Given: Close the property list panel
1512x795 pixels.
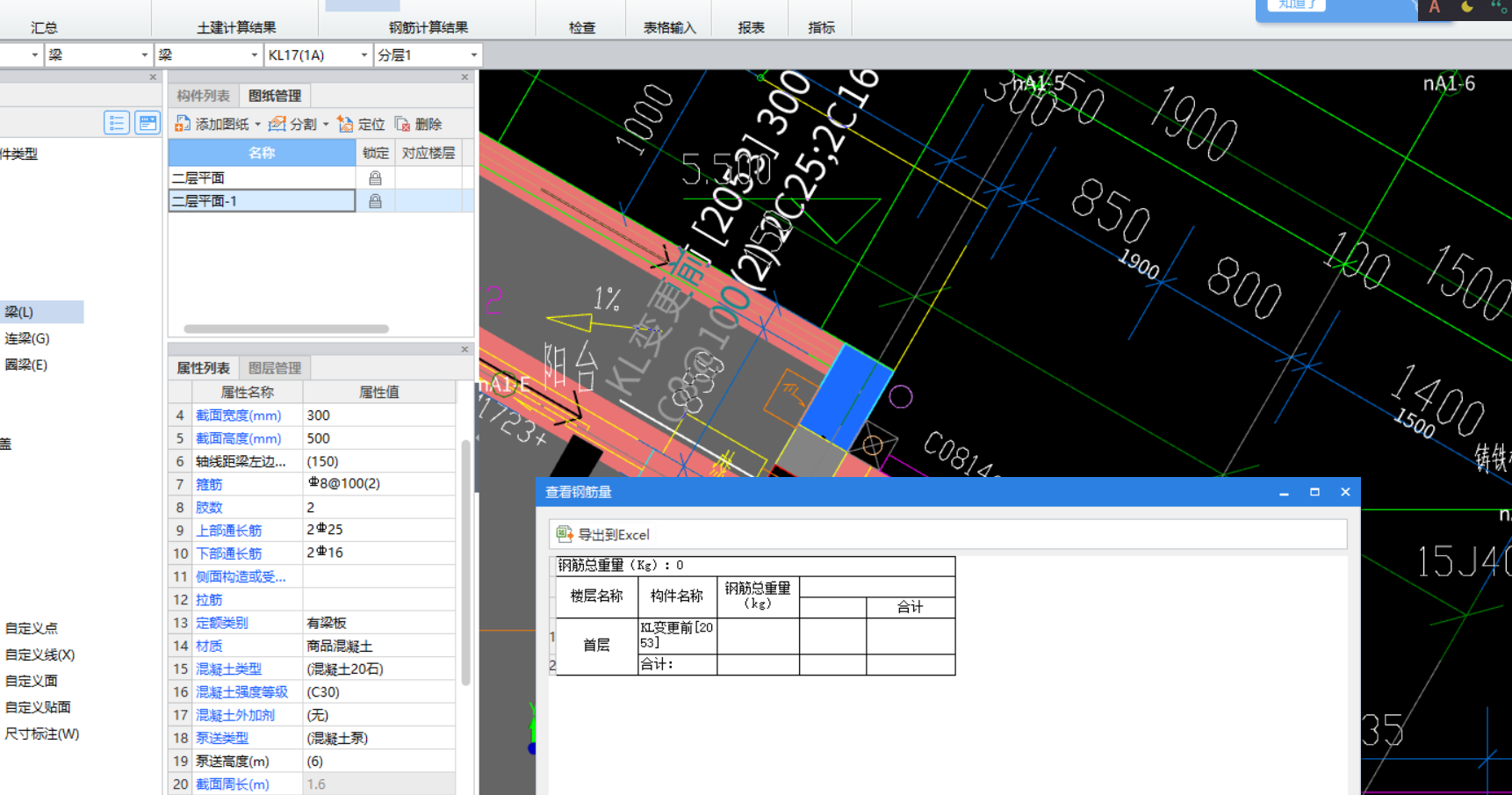Looking at the screenshot, I should [464, 350].
